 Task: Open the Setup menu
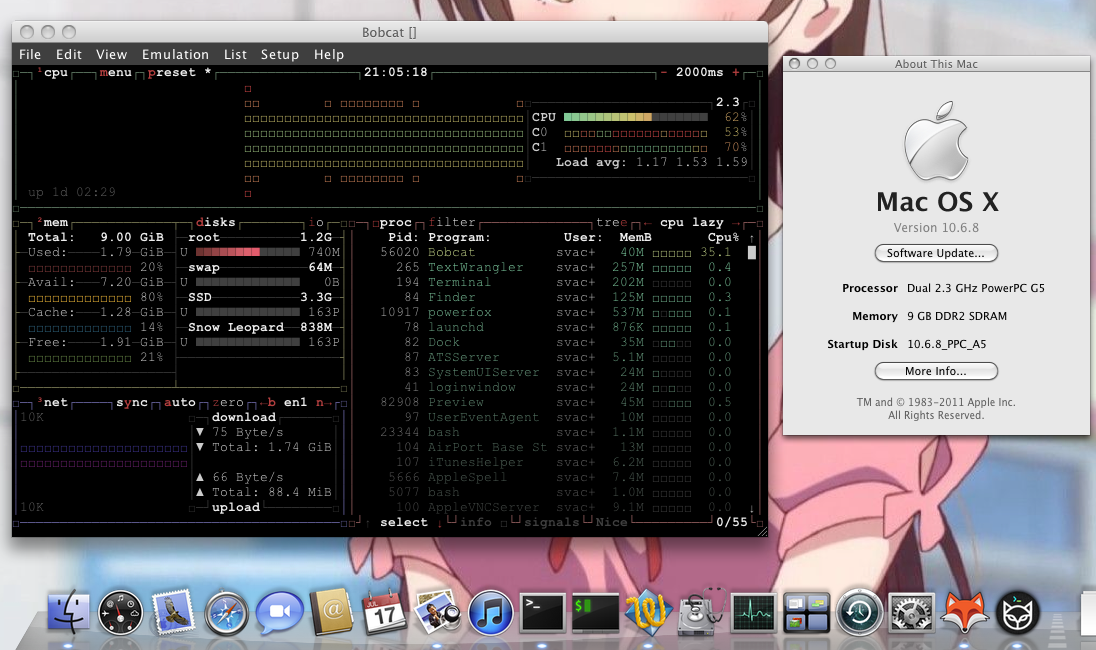(280, 55)
